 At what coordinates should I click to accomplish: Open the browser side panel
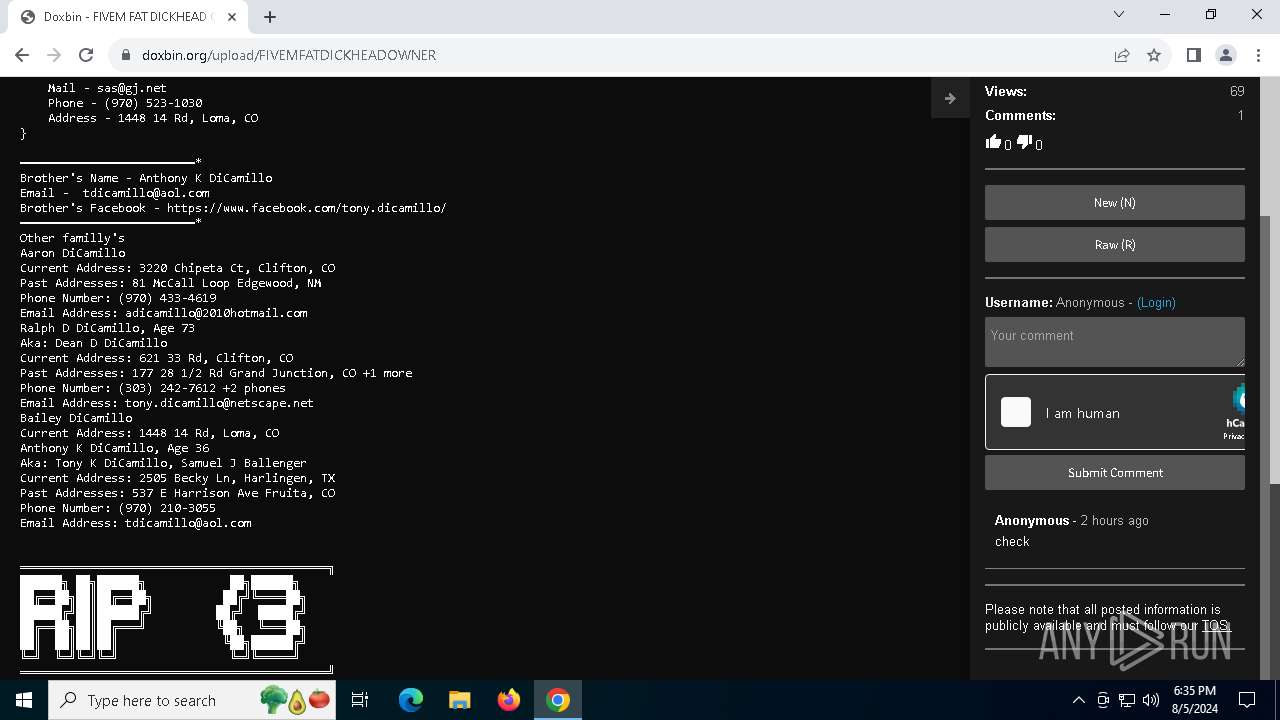1193,55
